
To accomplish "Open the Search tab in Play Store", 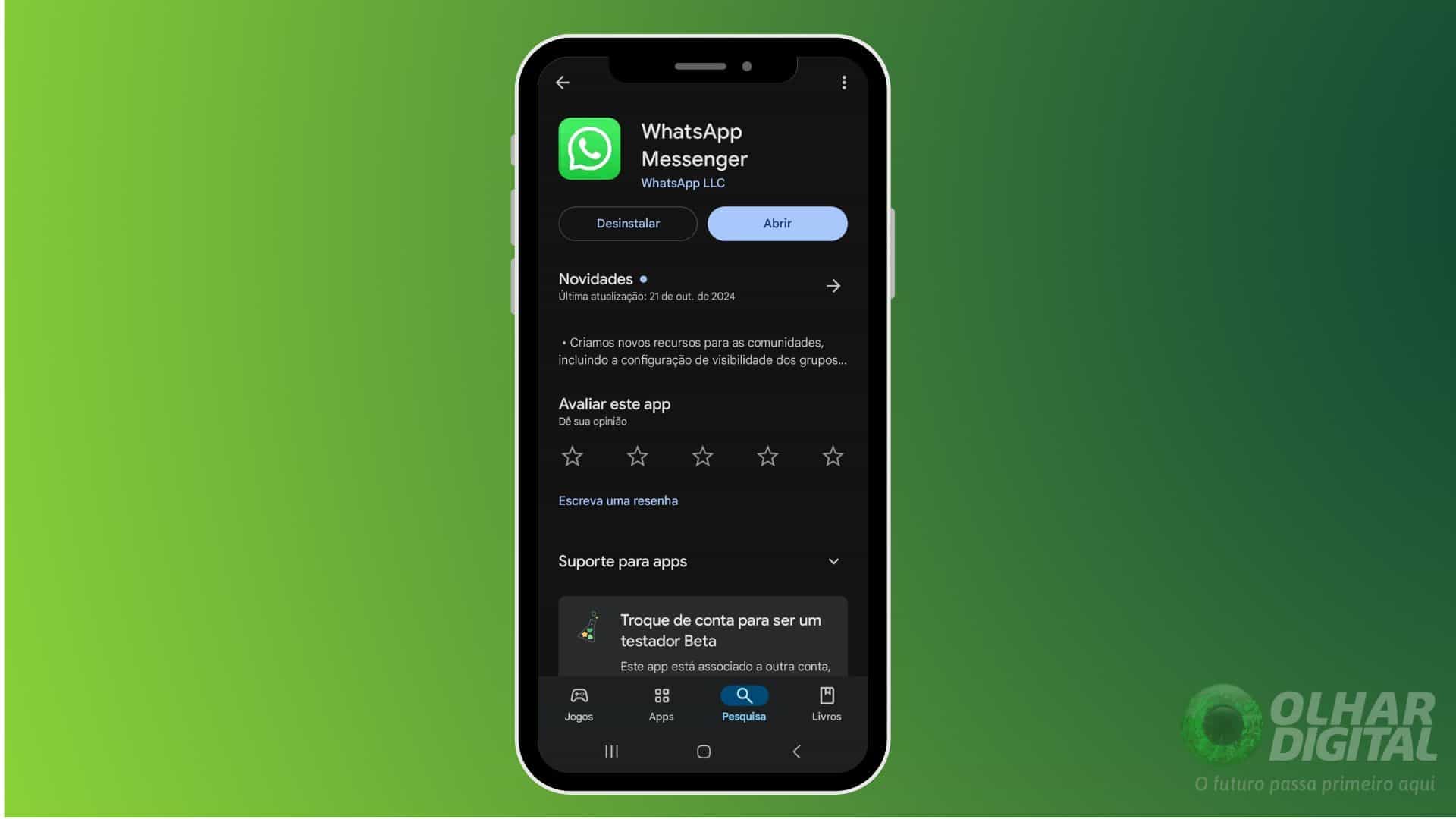I will 743,703.
